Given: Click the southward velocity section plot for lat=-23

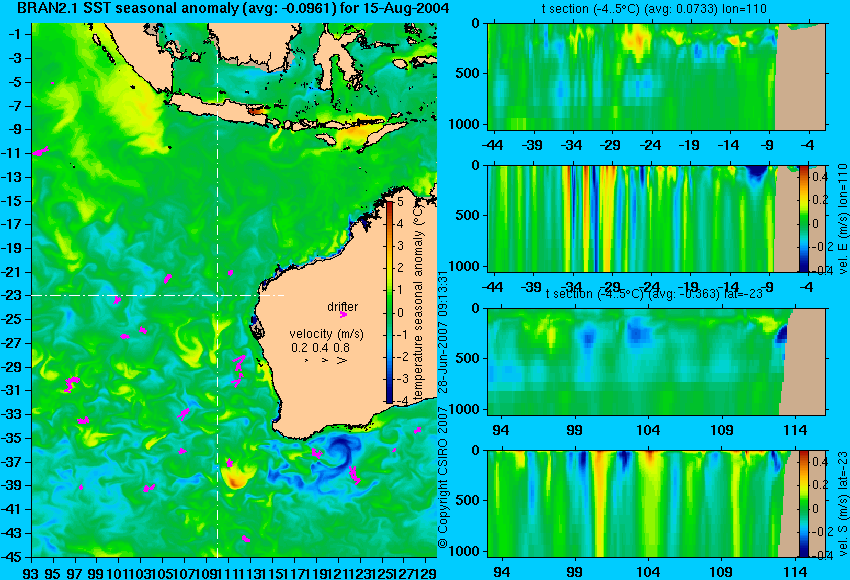Looking at the screenshot, I should (x=656, y=504).
